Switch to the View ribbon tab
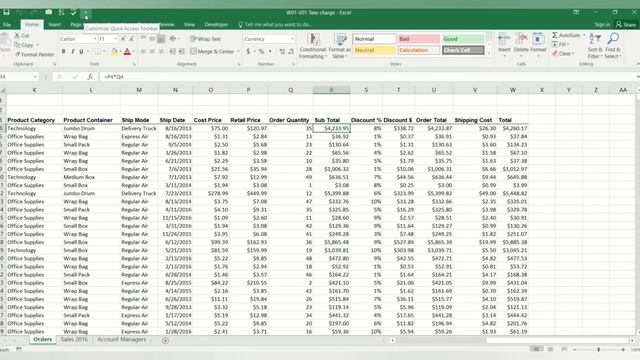This screenshot has width=640, height=360. (189, 25)
